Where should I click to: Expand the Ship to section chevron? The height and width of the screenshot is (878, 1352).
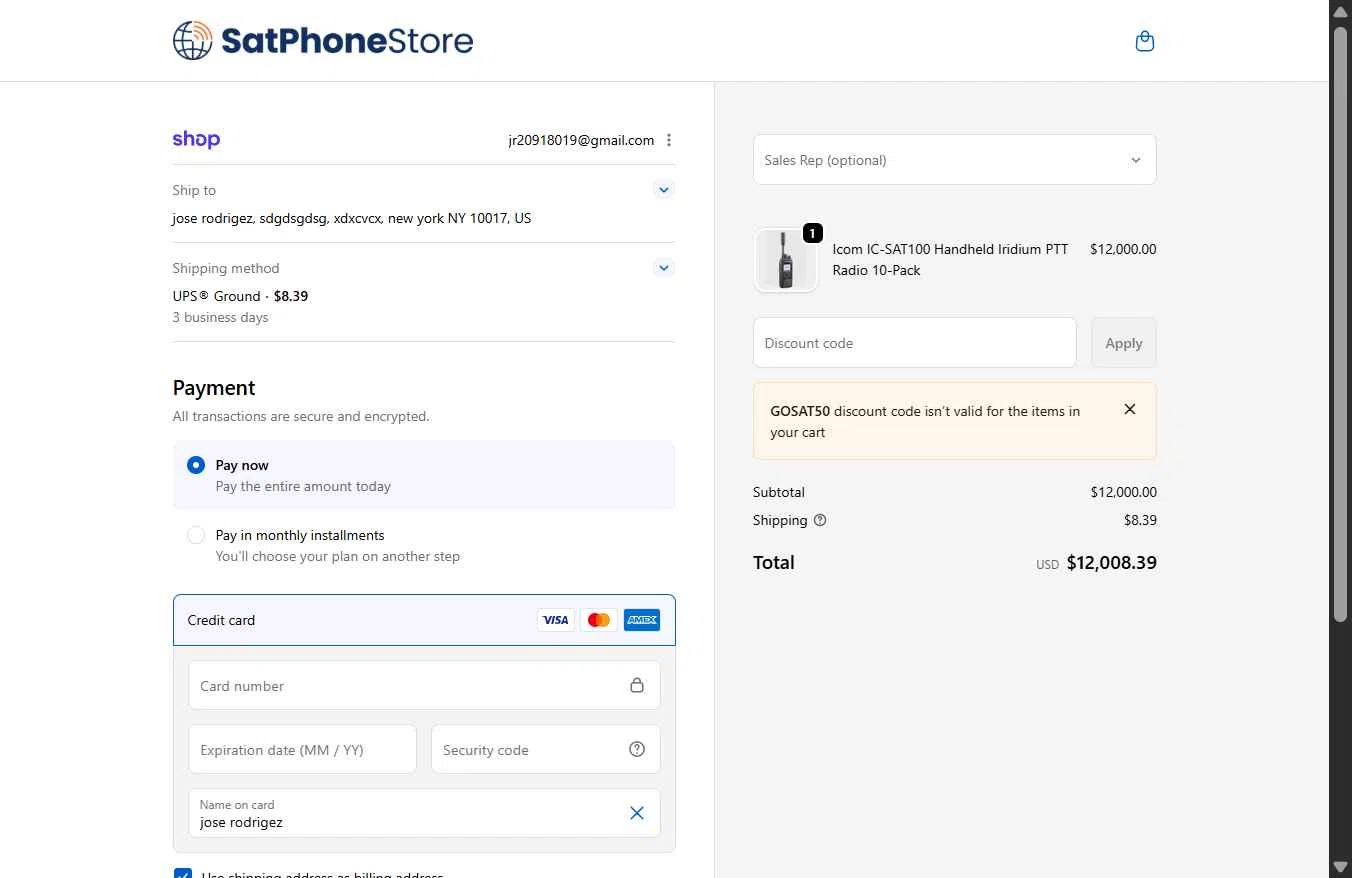[x=663, y=189]
